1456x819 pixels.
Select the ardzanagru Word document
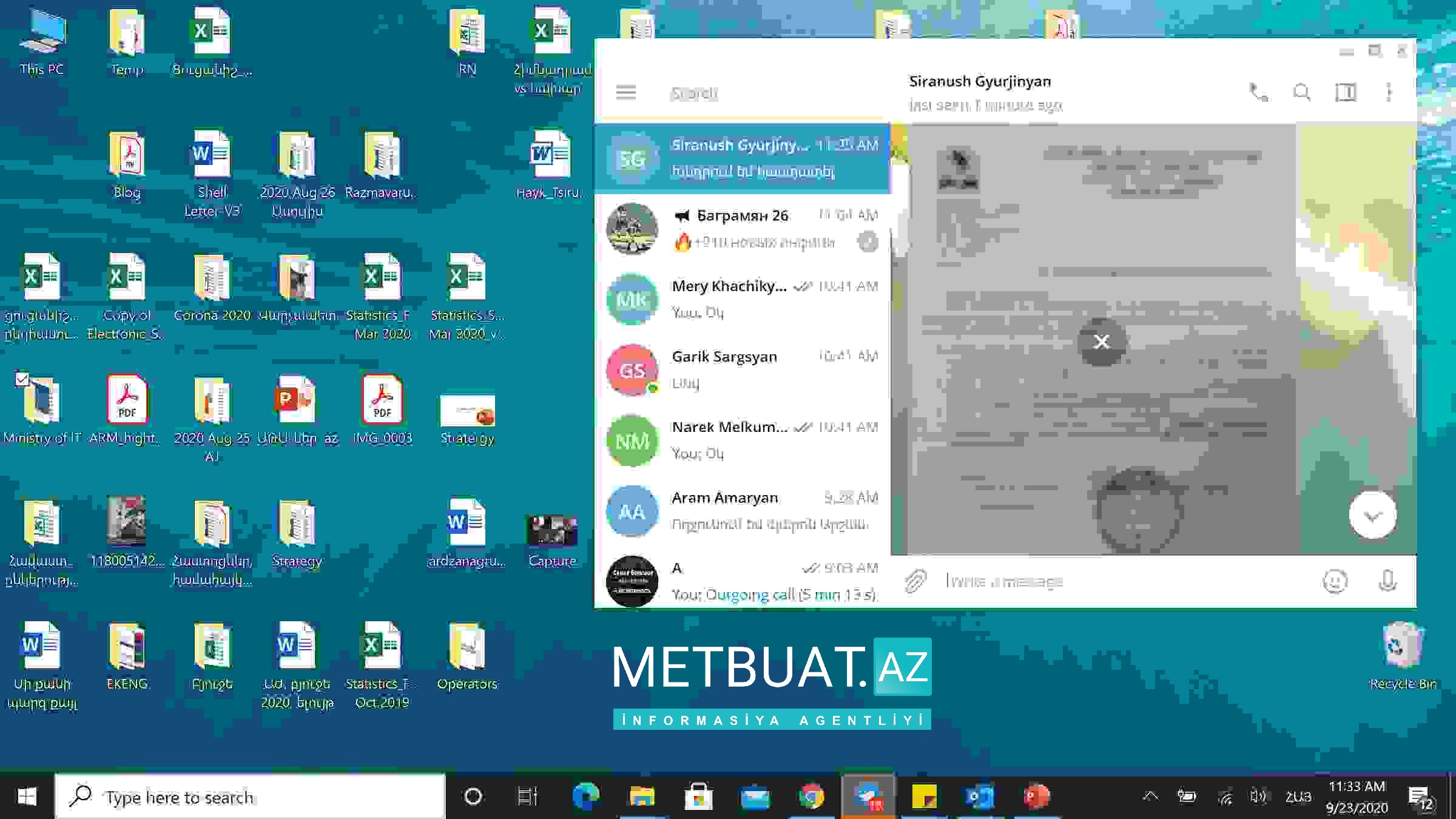click(x=466, y=534)
